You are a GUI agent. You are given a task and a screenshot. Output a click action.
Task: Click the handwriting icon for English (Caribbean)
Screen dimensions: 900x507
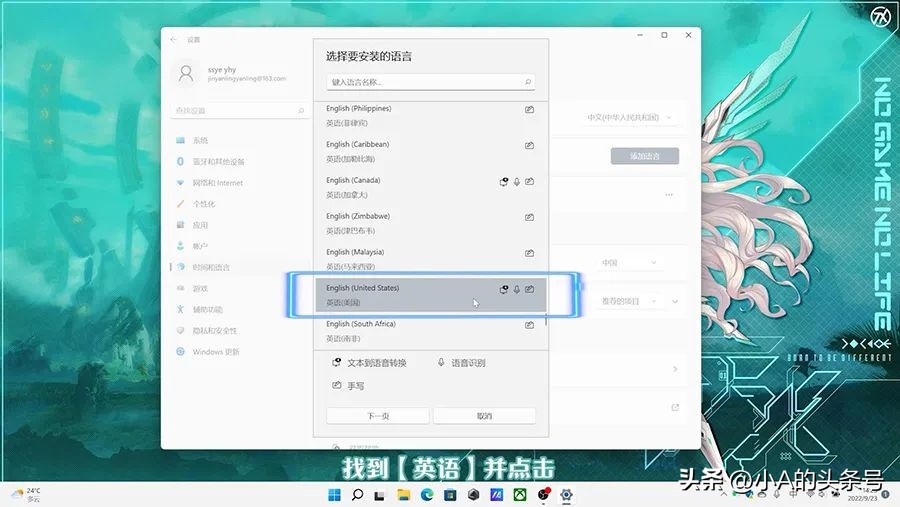click(x=529, y=145)
